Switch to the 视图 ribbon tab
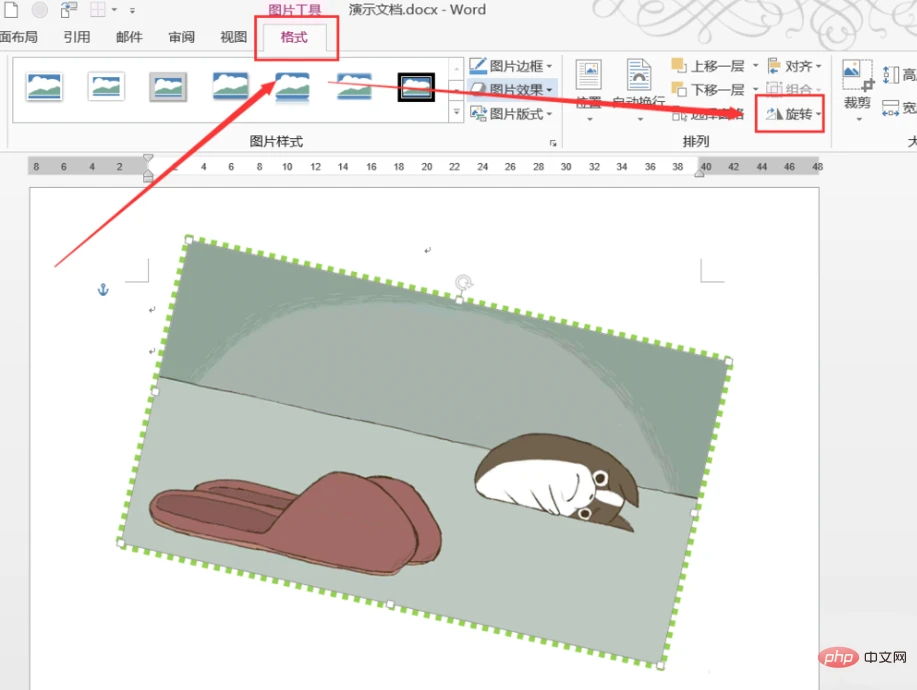The image size is (917, 690). click(233, 37)
